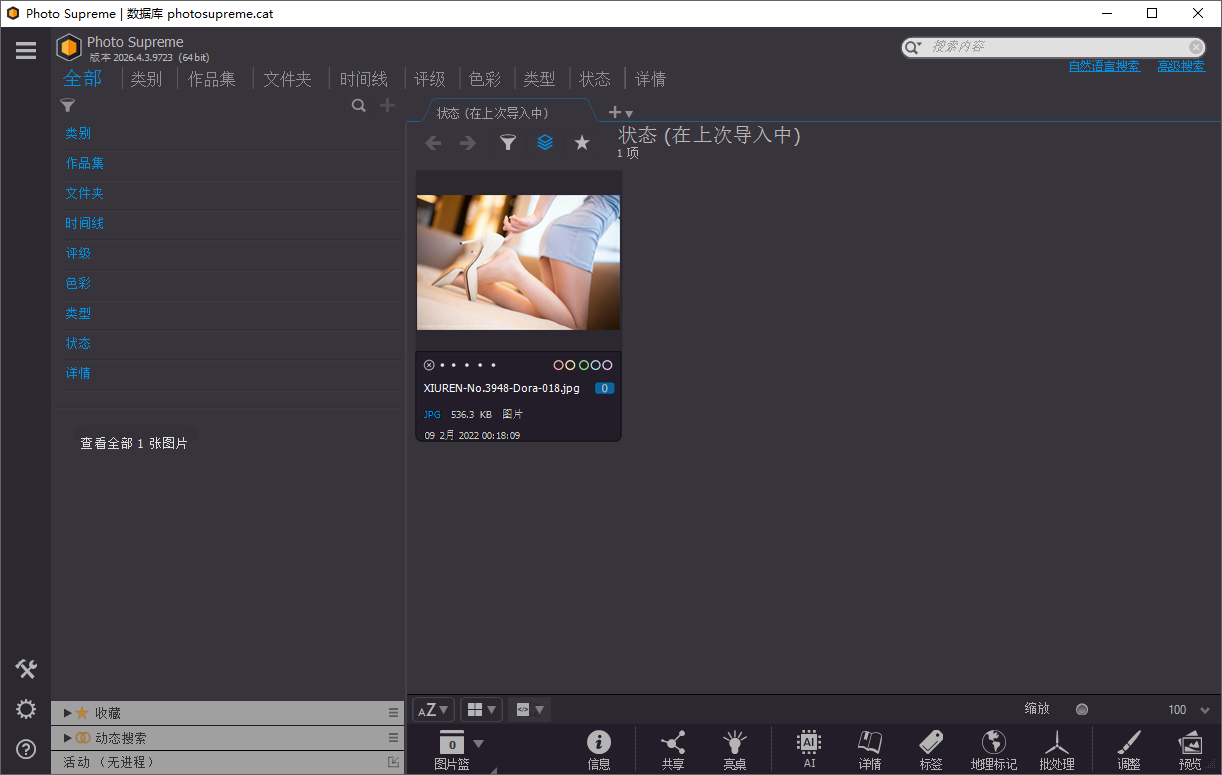The width and height of the screenshot is (1222, 775).
Task: Open the 调整 adjust brush tool
Action: pyautogui.click(x=1128, y=750)
